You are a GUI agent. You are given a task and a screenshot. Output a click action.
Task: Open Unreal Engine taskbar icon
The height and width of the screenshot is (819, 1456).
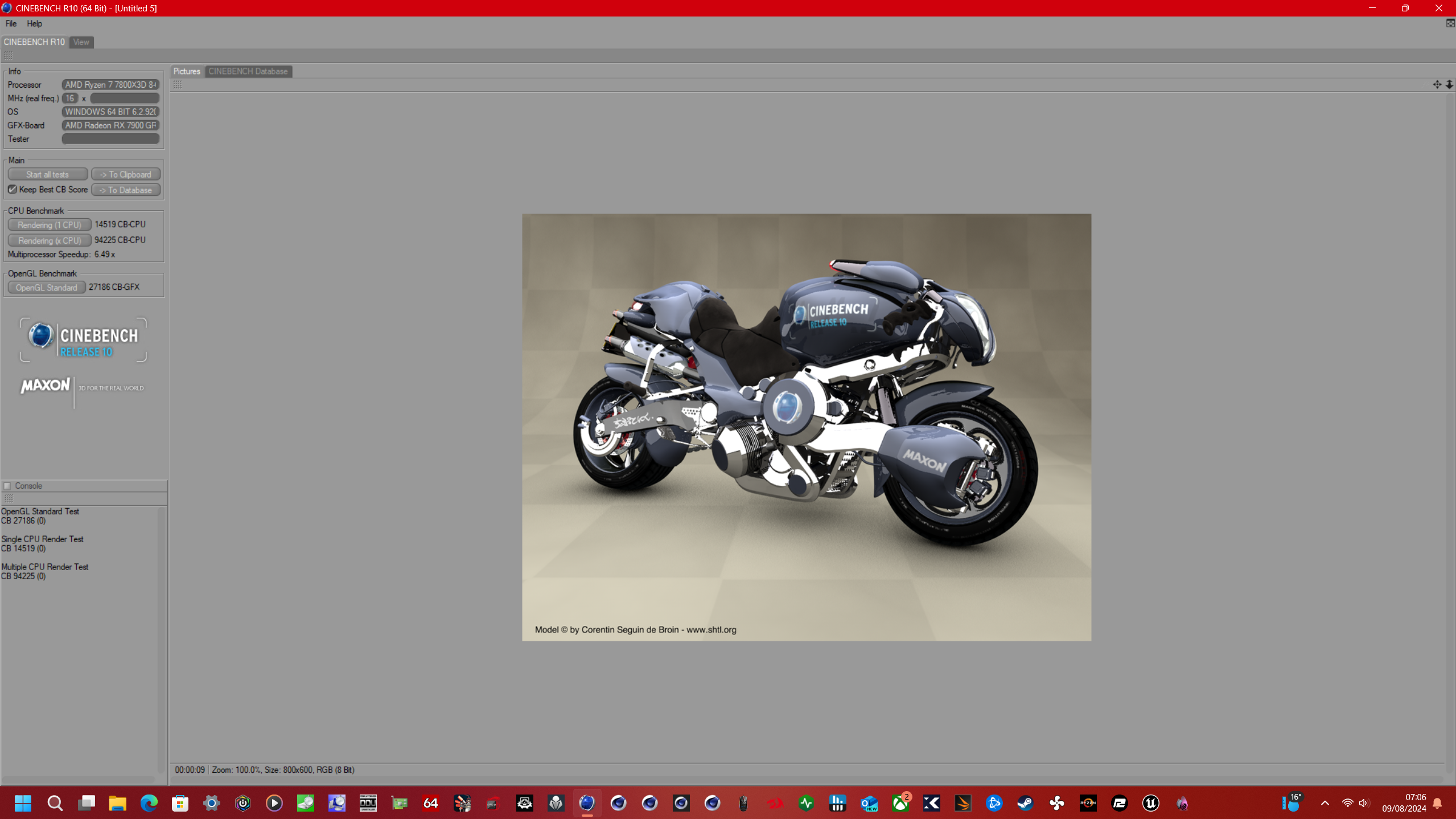[1151, 804]
